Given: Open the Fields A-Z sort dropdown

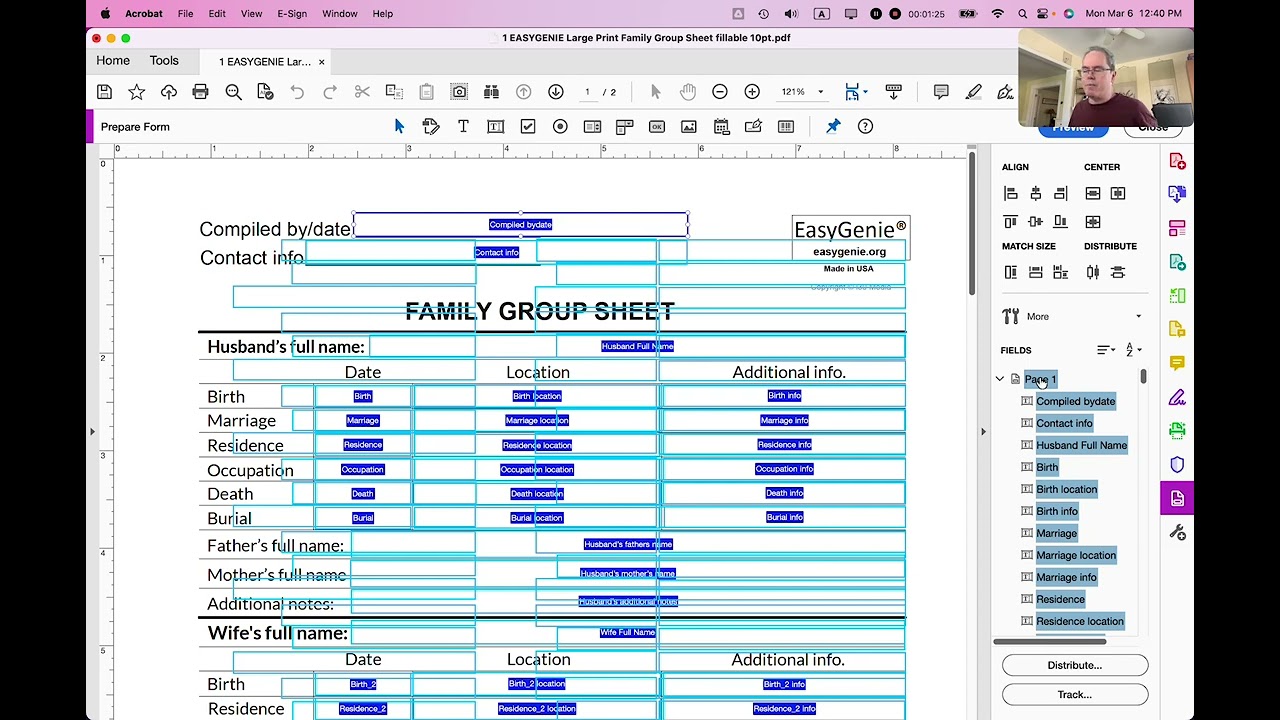Looking at the screenshot, I should coord(1133,350).
